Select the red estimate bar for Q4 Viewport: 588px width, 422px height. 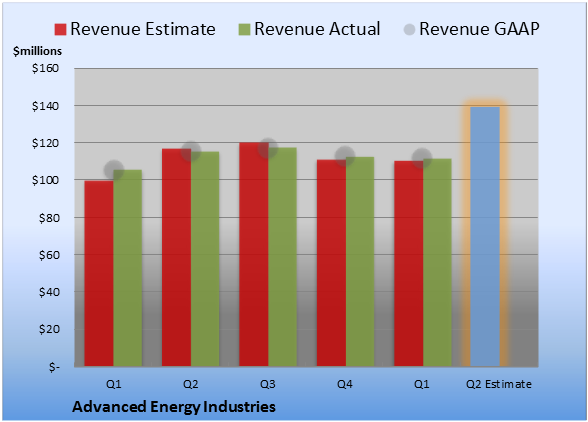331,263
